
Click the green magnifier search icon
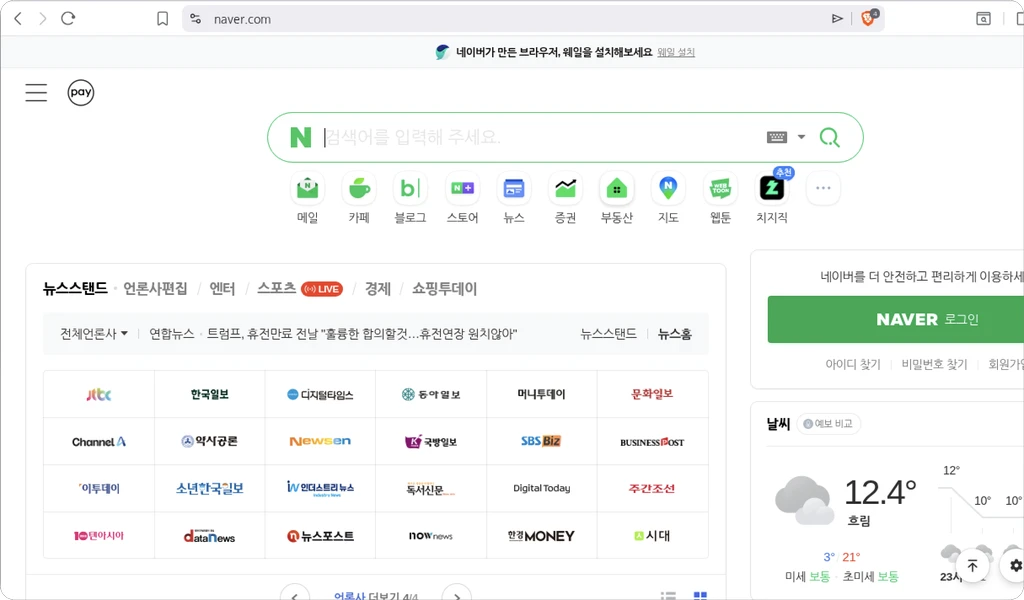pos(829,138)
